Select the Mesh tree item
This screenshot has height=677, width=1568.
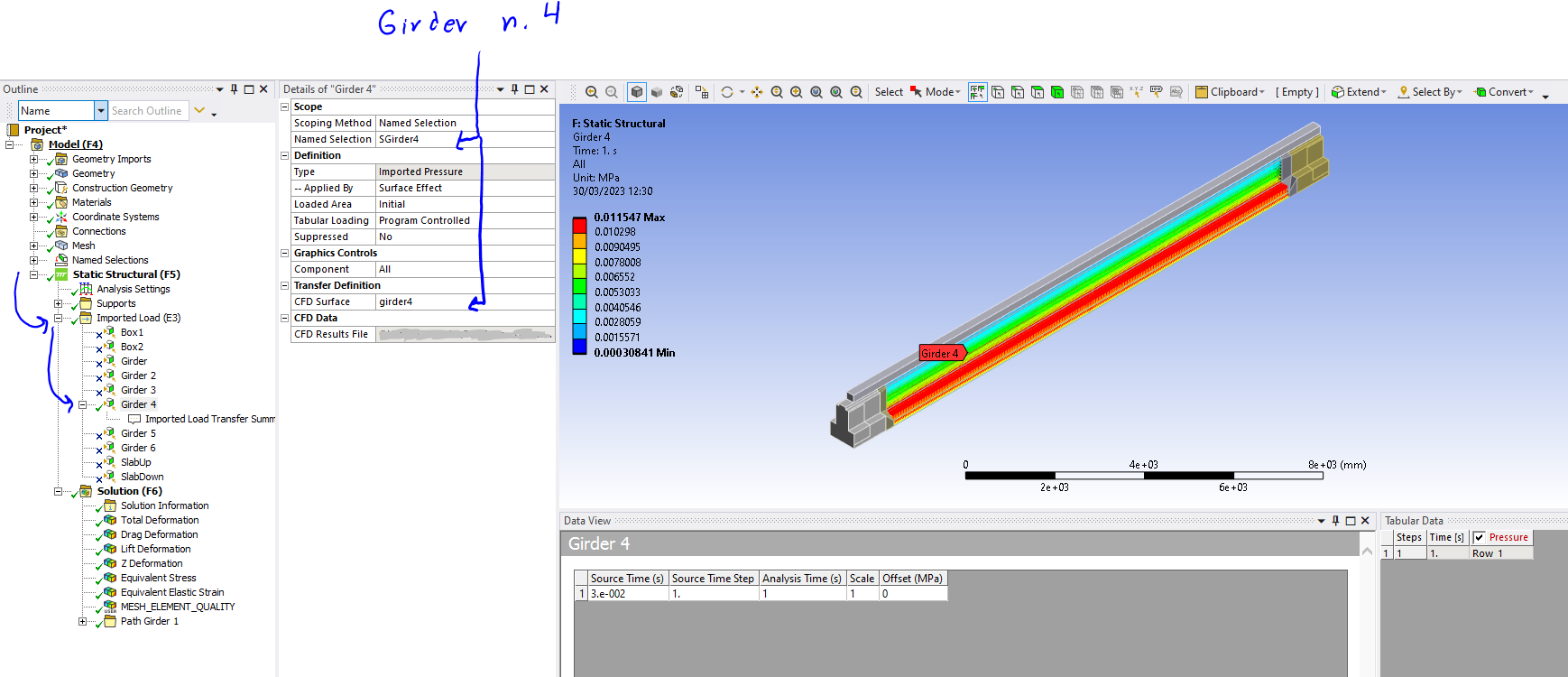click(84, 246)
